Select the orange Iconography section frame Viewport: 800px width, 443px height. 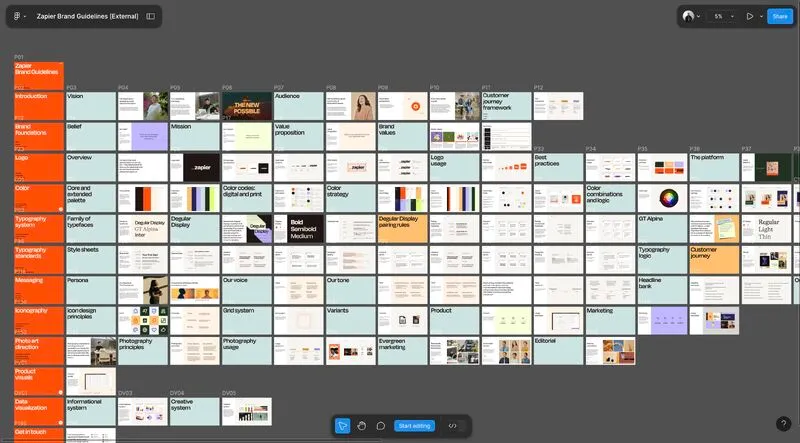click(x=39, y=321)
